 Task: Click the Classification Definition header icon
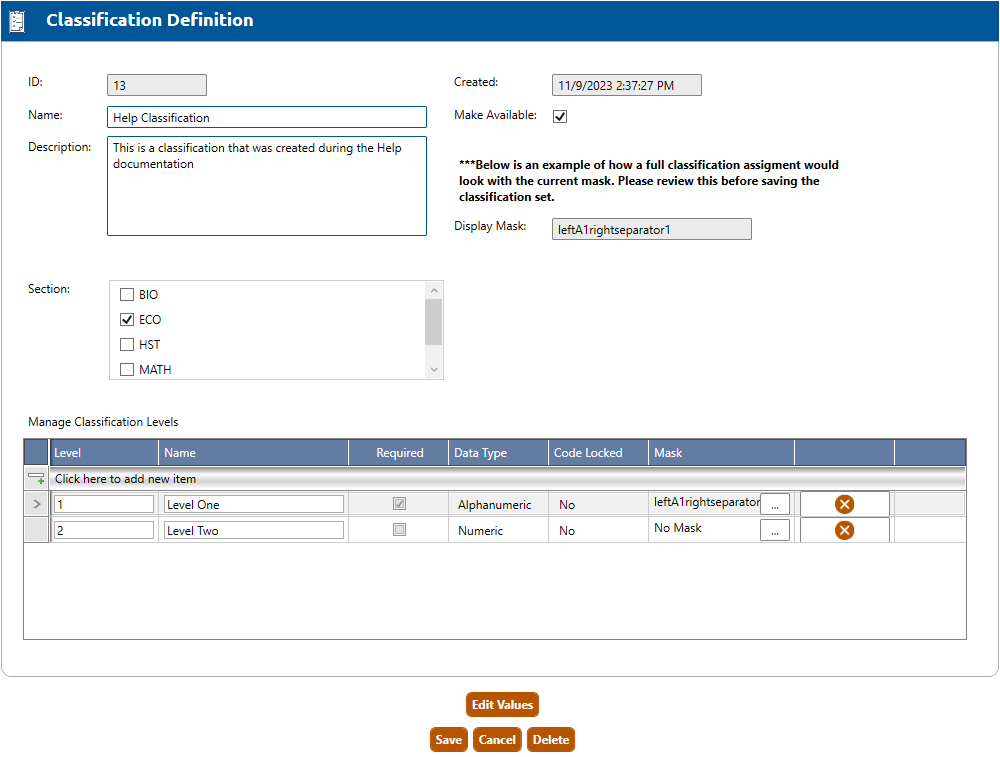coord(17,21)
